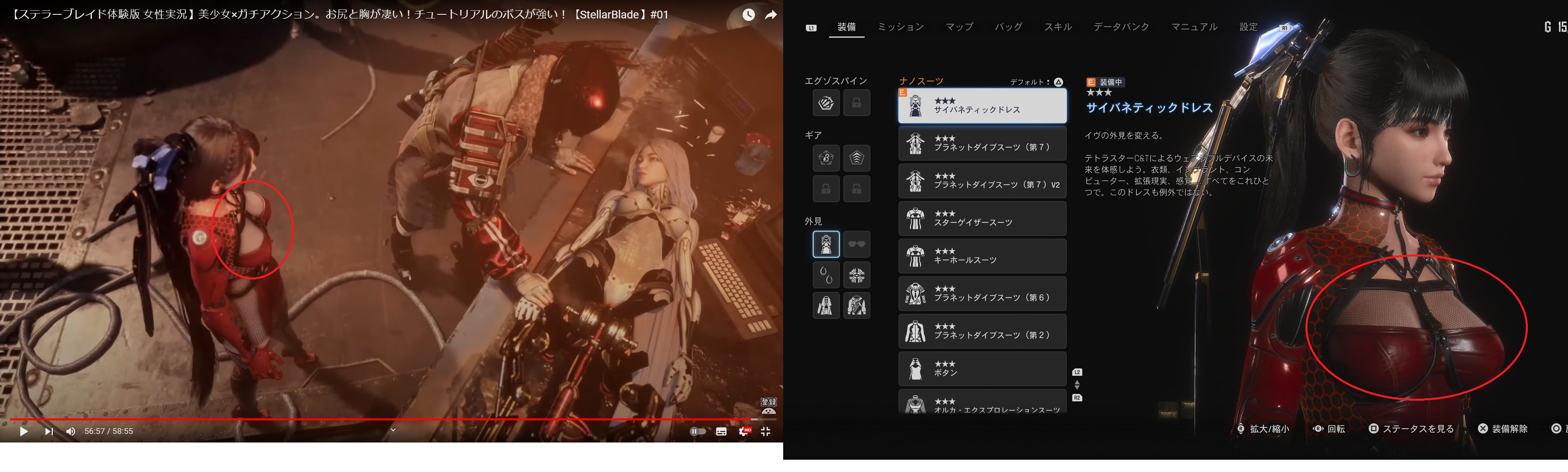
Task: Select the glasses appearance slot
Action: [857, 244]
